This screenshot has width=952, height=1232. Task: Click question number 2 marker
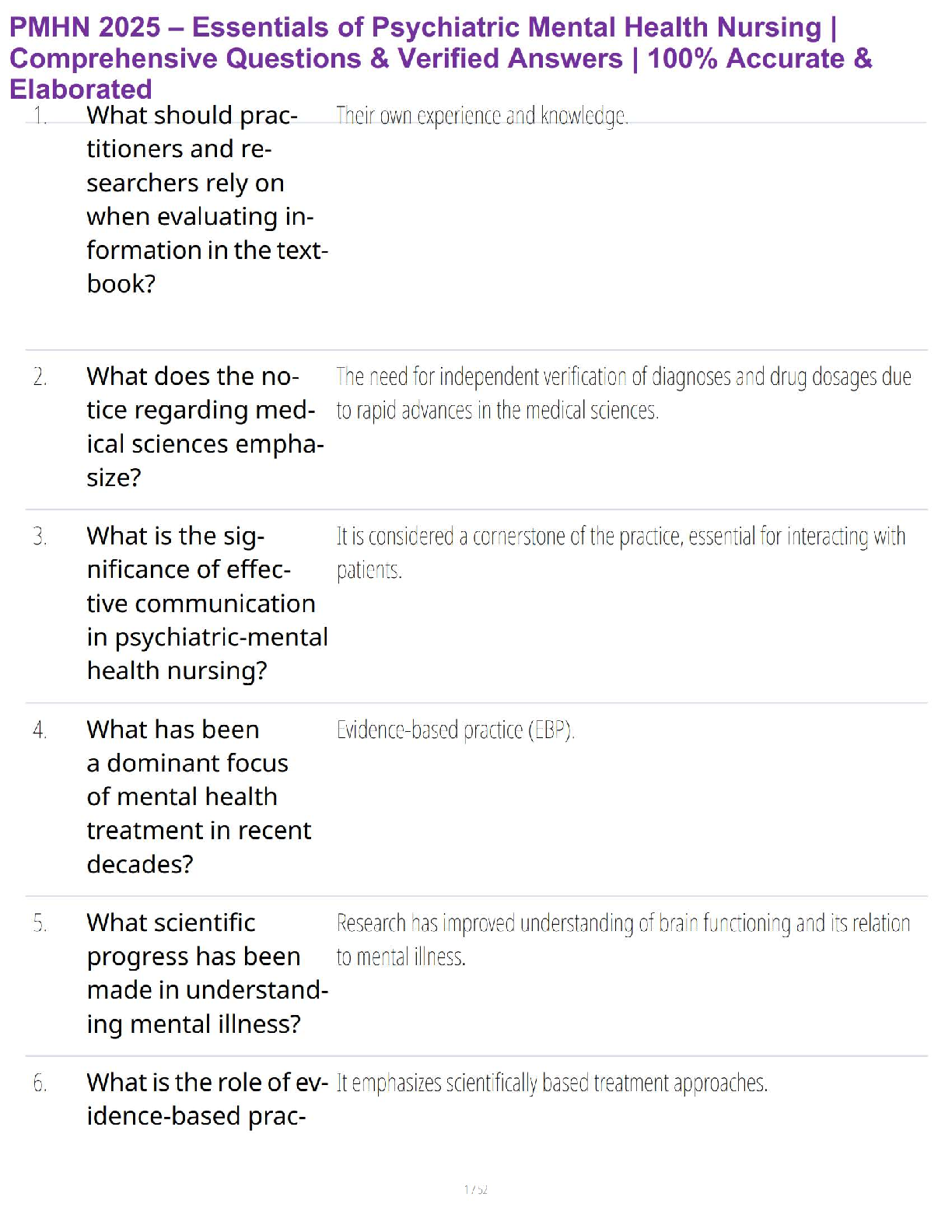40,377
